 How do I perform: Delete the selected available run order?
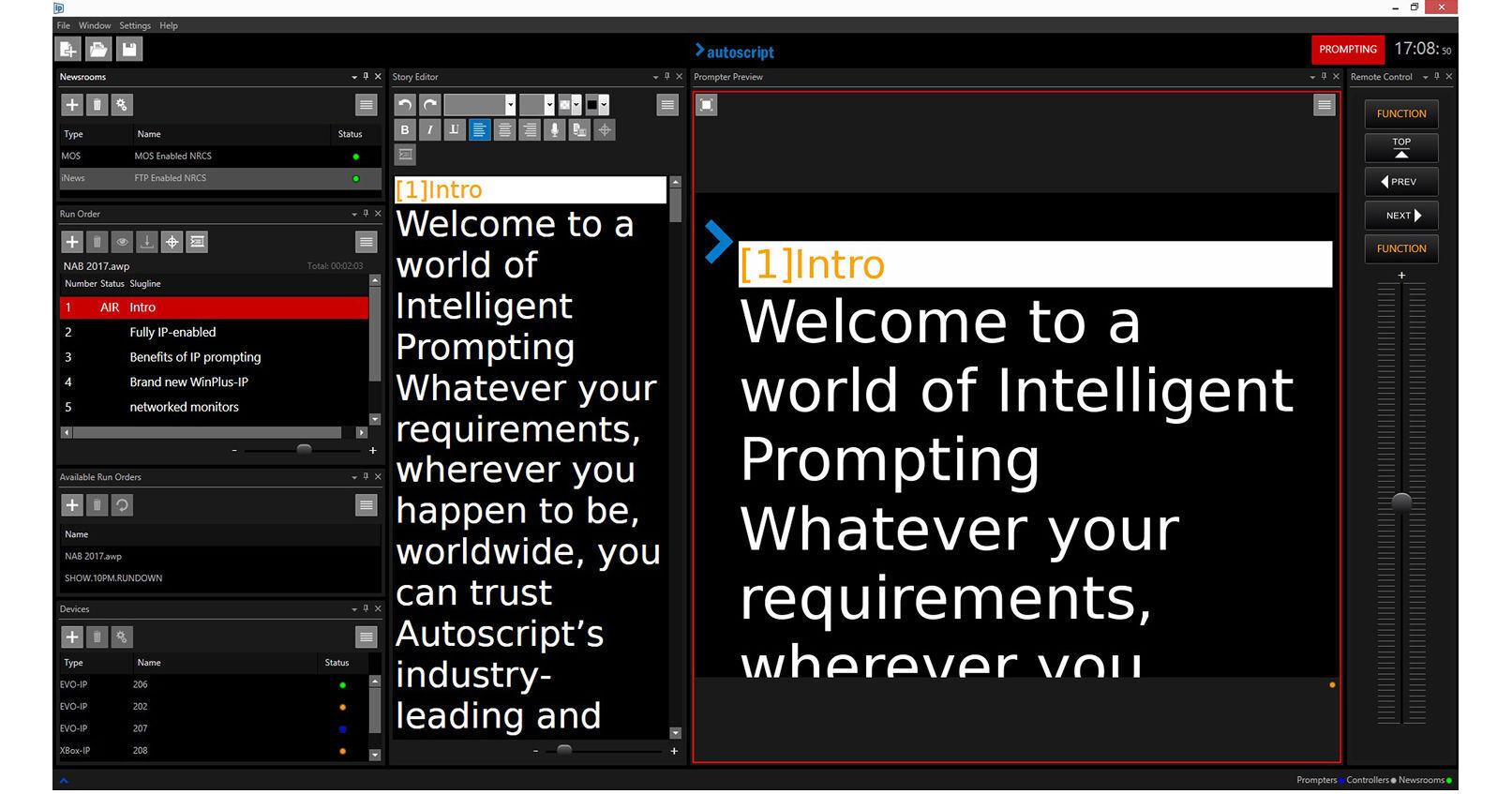97,505
